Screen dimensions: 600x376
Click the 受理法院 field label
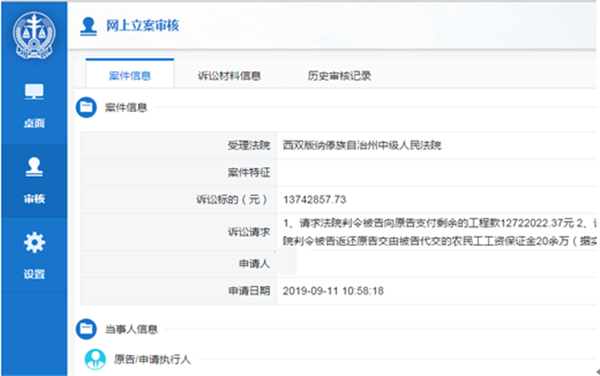click(249, 145)
